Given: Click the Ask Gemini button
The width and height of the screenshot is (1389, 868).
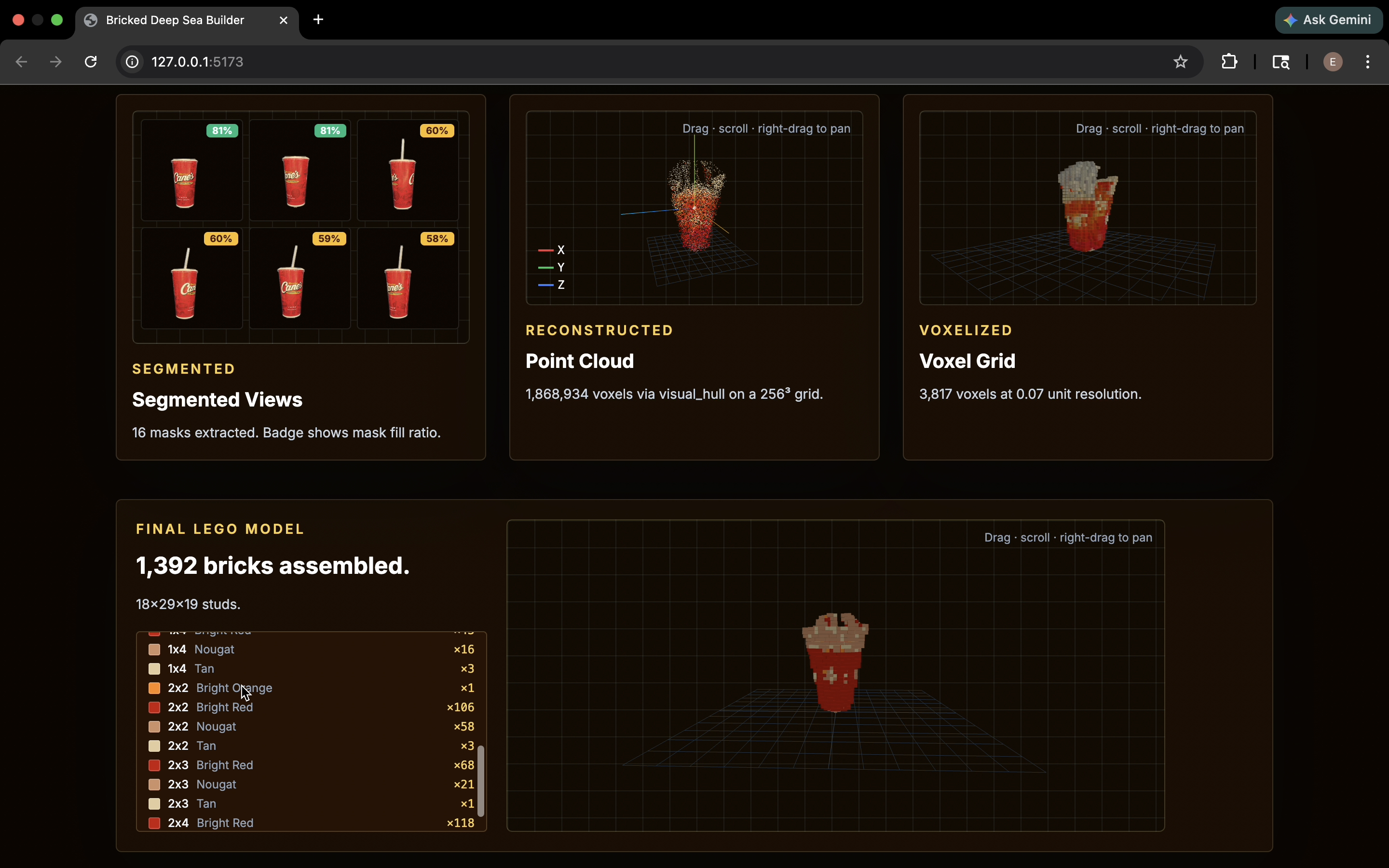Looking at the screenshot, I should click(x=1328, y=20).
